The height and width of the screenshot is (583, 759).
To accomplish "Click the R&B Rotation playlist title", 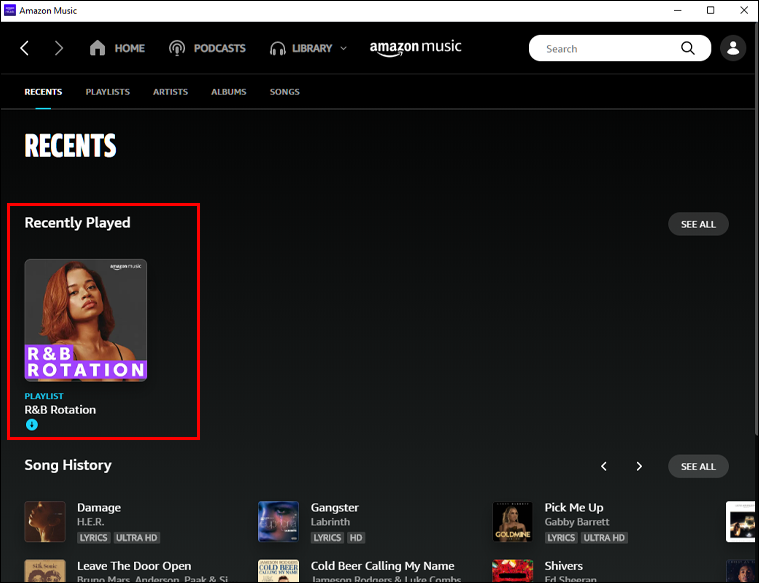I will click(x=60, y=410).
